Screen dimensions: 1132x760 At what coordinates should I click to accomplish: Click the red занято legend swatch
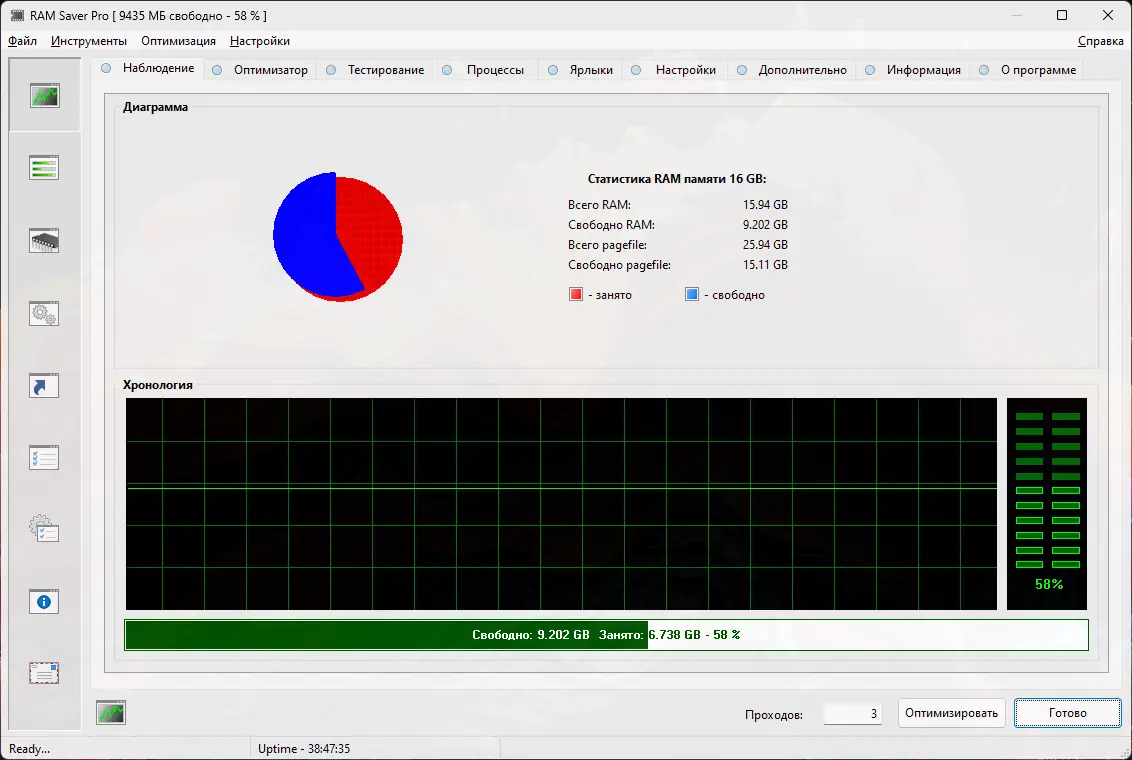pos(575,294)
